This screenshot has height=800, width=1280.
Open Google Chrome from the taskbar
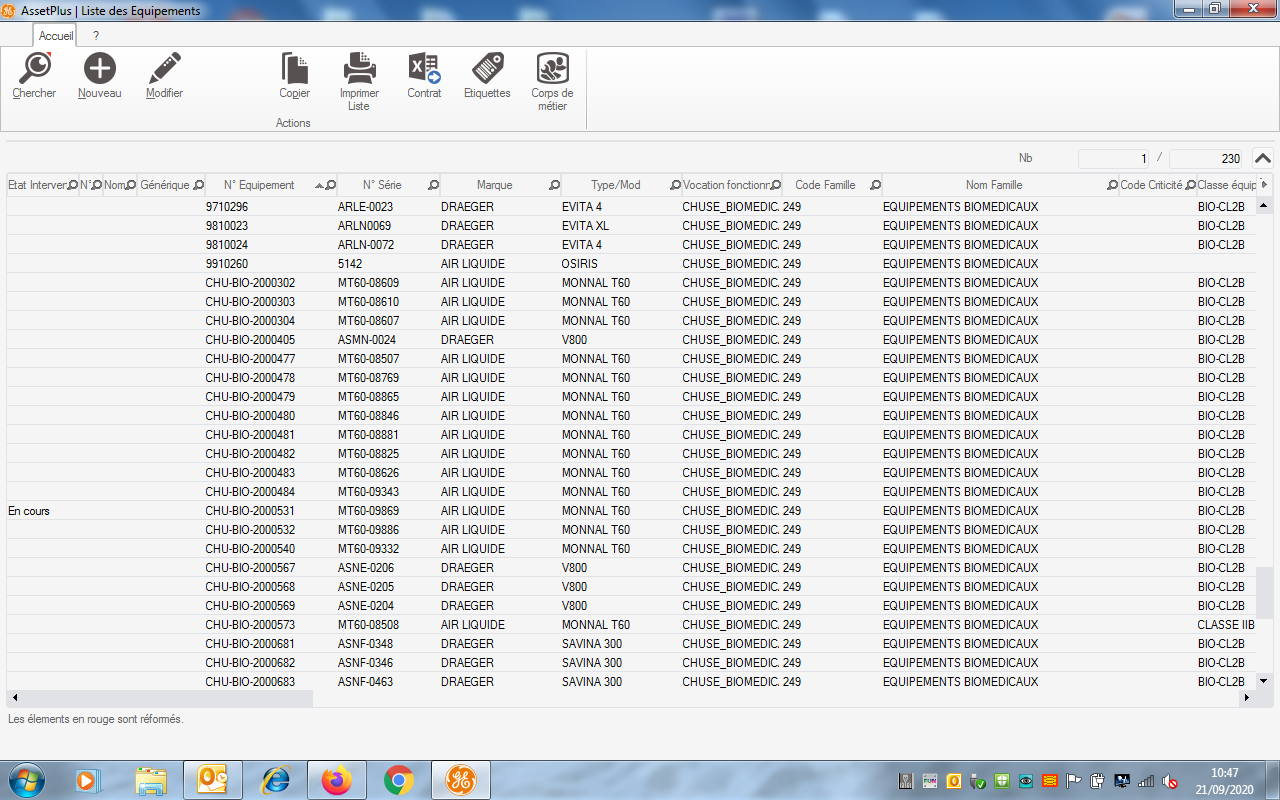(398, 780)
